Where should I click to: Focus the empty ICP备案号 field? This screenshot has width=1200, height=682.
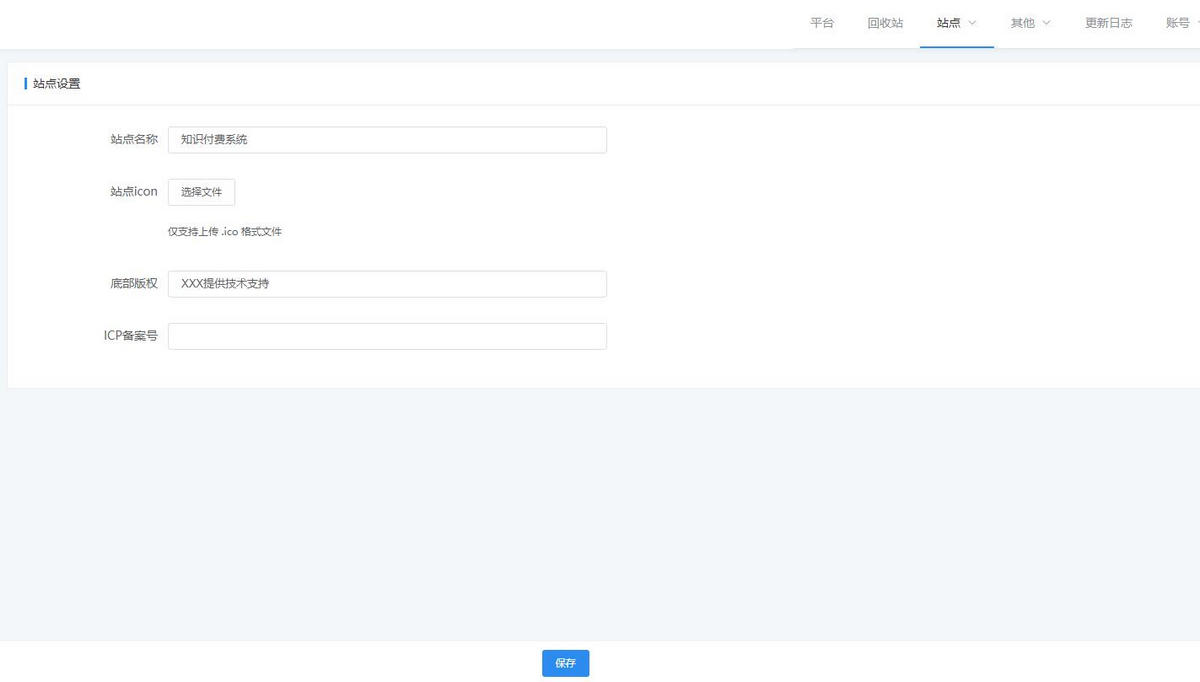point(387,336)
